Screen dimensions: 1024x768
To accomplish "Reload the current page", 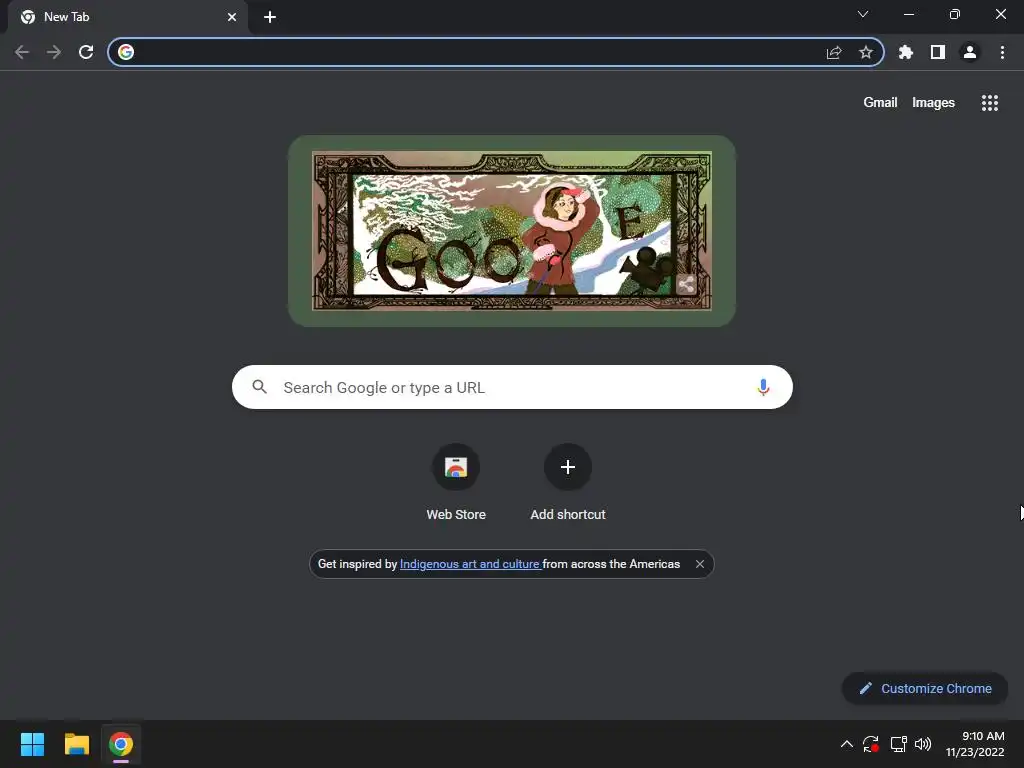I will click(x=86, y=52).
